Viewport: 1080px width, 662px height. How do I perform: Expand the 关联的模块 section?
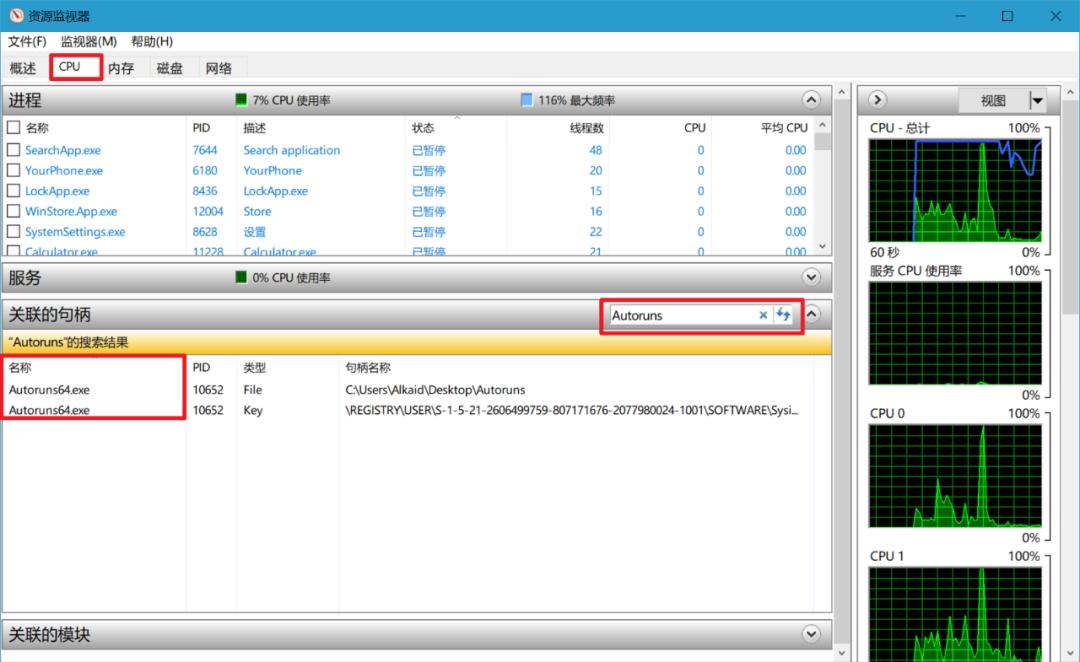pyautogui.click(x=811, y=634)
